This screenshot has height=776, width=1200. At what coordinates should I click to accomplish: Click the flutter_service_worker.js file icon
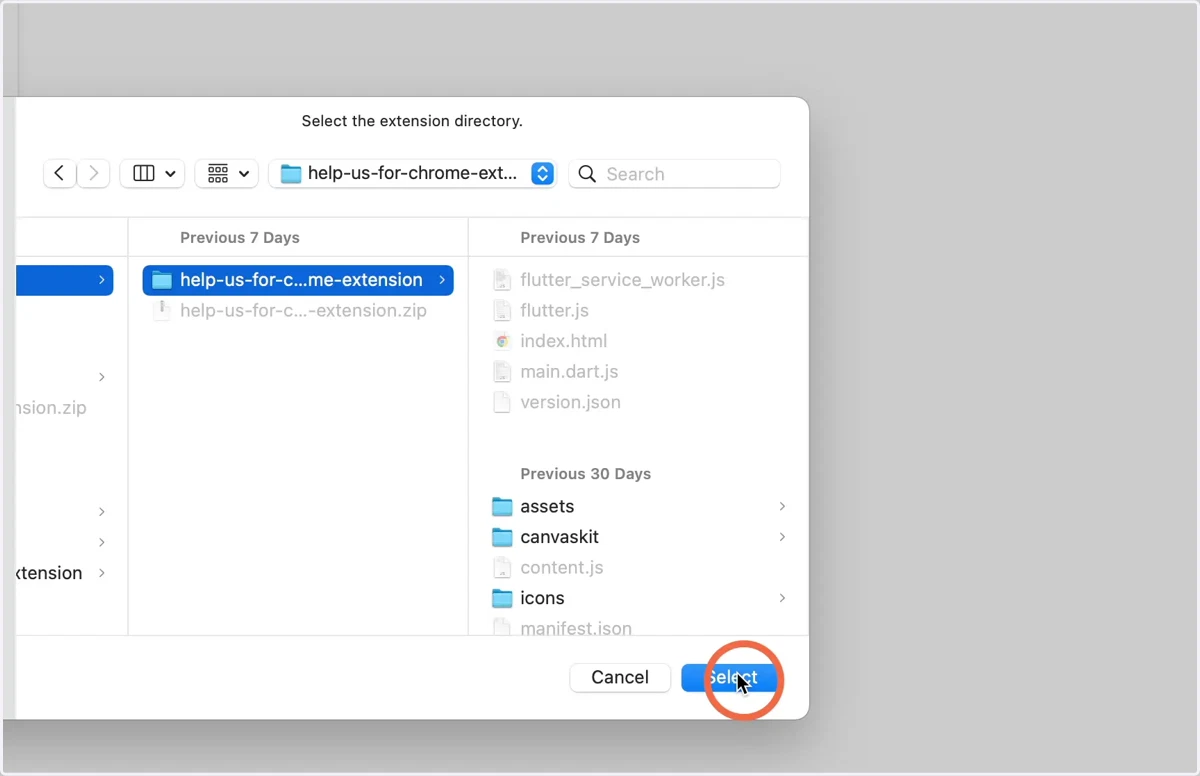tap(502, 280)
